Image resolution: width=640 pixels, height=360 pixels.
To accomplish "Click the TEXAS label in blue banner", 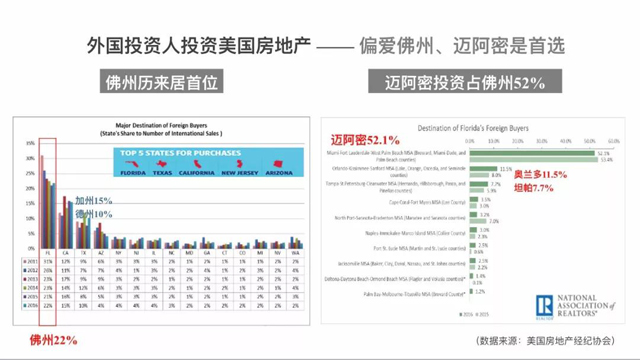I will (162, 173).
